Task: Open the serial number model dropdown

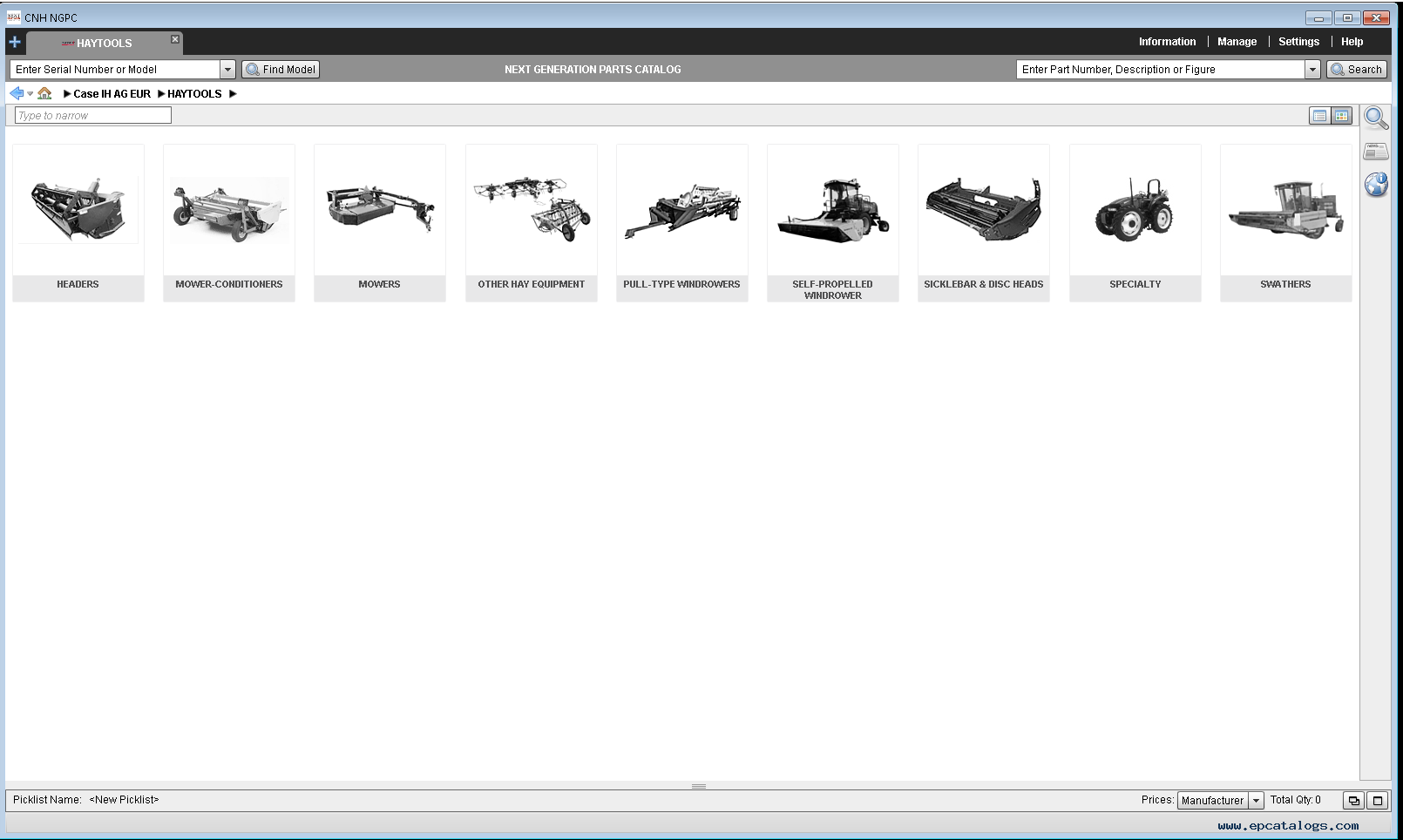Action: click(x=227, y=69)
